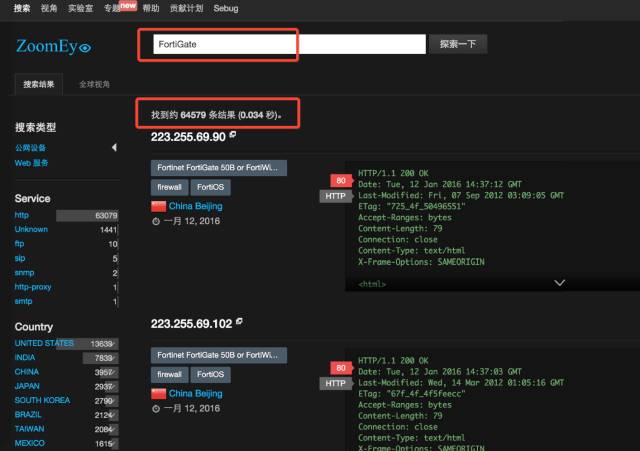Filter by Unknown service

tap(31, 229)
